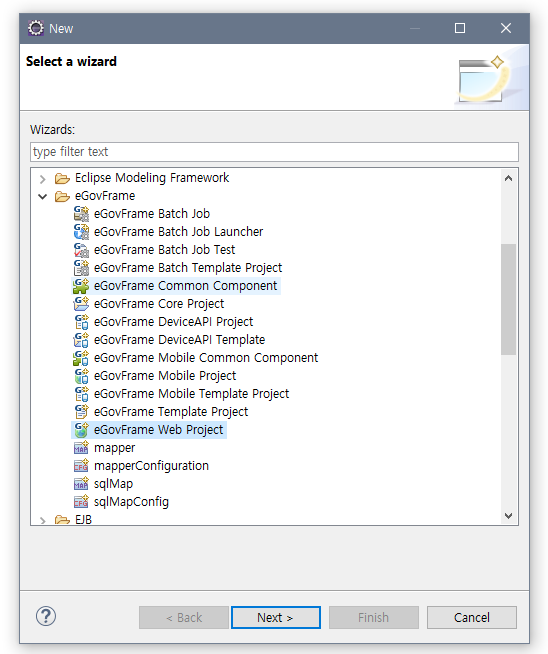Click the type filter text field
Viewport: 548px width, 654px height.
pos(274,151)
